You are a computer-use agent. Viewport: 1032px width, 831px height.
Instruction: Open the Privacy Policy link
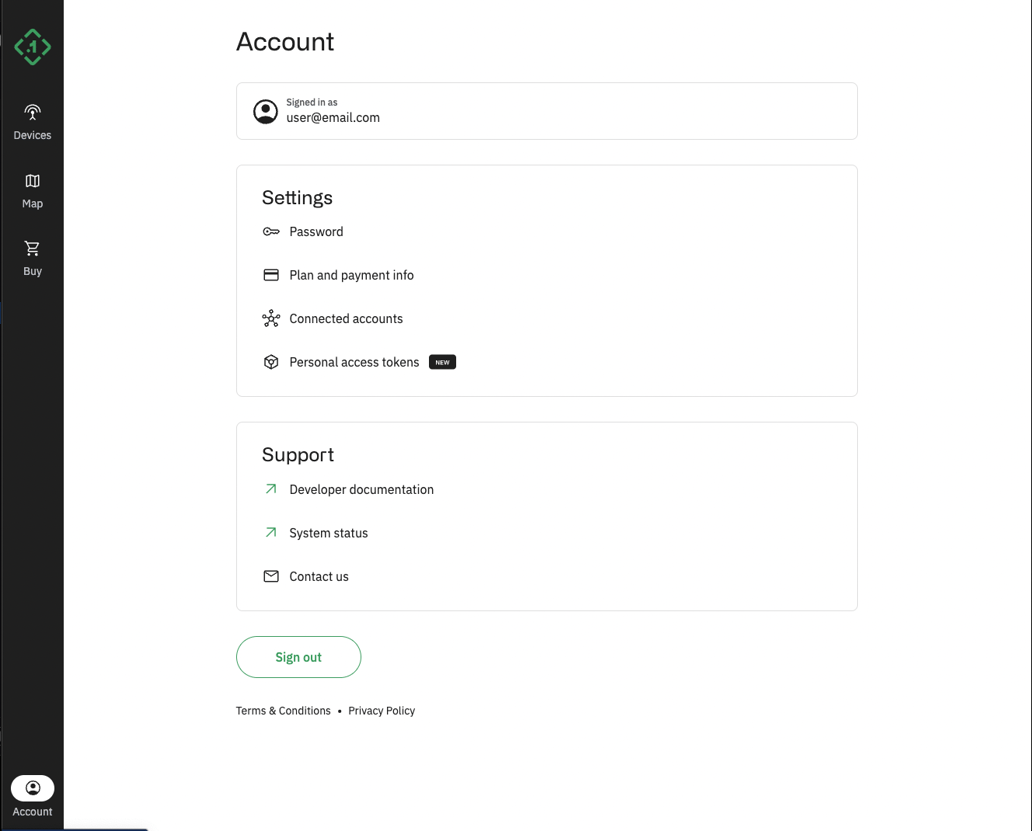381,710
